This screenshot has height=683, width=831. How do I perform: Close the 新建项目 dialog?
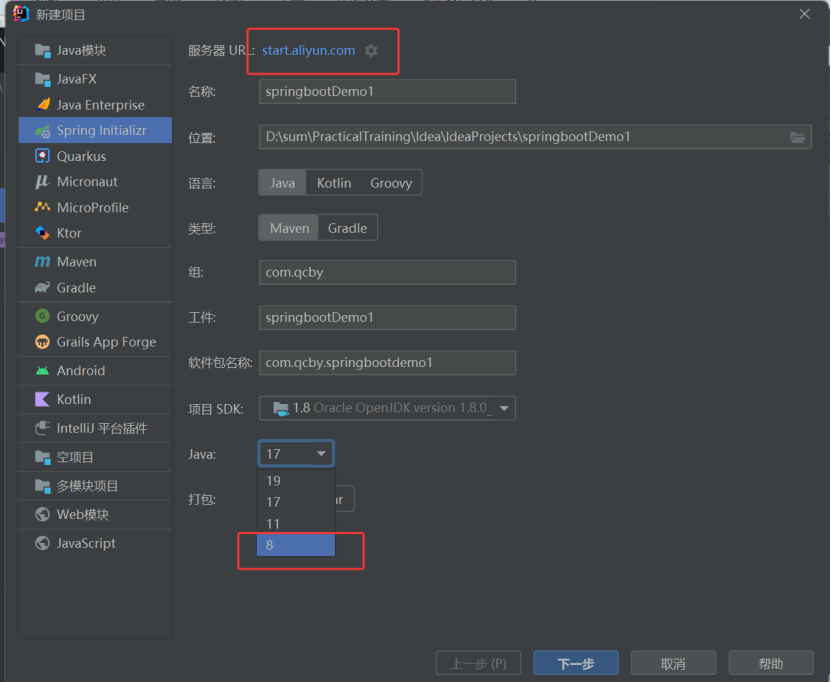(x=805, y=14)
